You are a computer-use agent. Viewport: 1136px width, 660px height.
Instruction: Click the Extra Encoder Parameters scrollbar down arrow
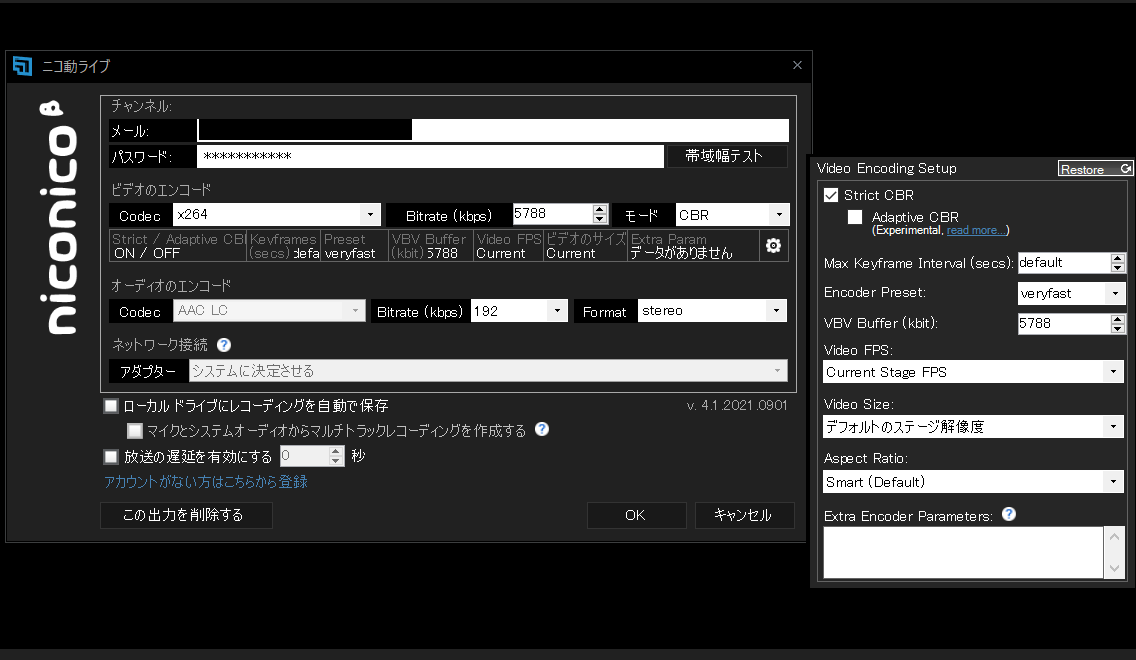1114,568
